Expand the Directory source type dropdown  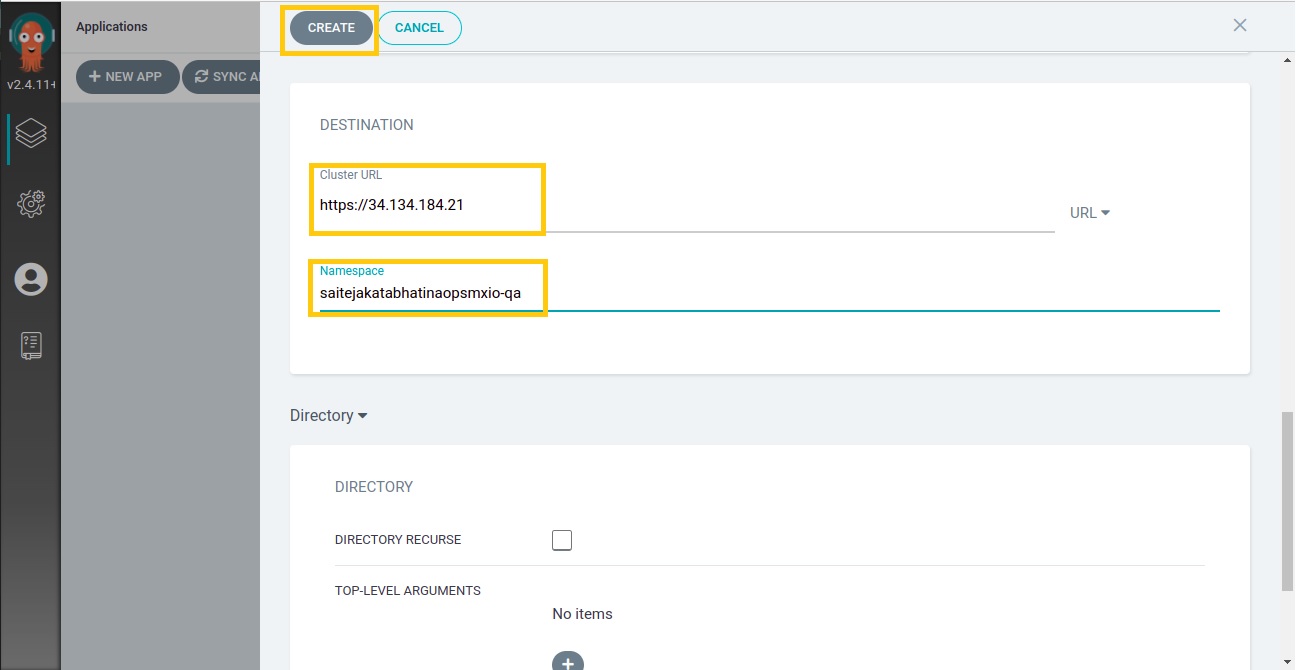pos(328,415)
